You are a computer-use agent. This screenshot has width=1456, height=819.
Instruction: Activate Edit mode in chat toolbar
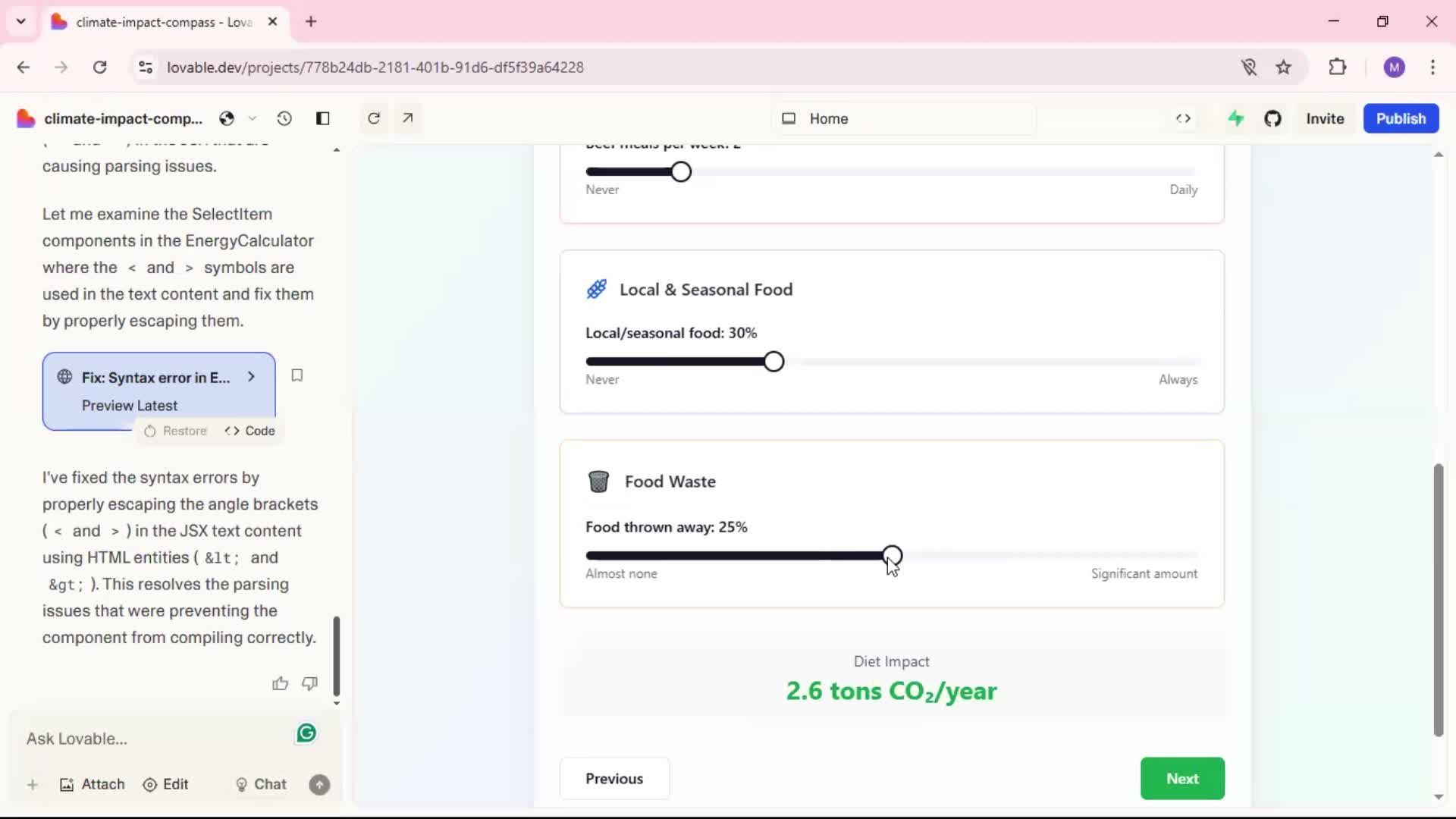[x=165, y=784]
